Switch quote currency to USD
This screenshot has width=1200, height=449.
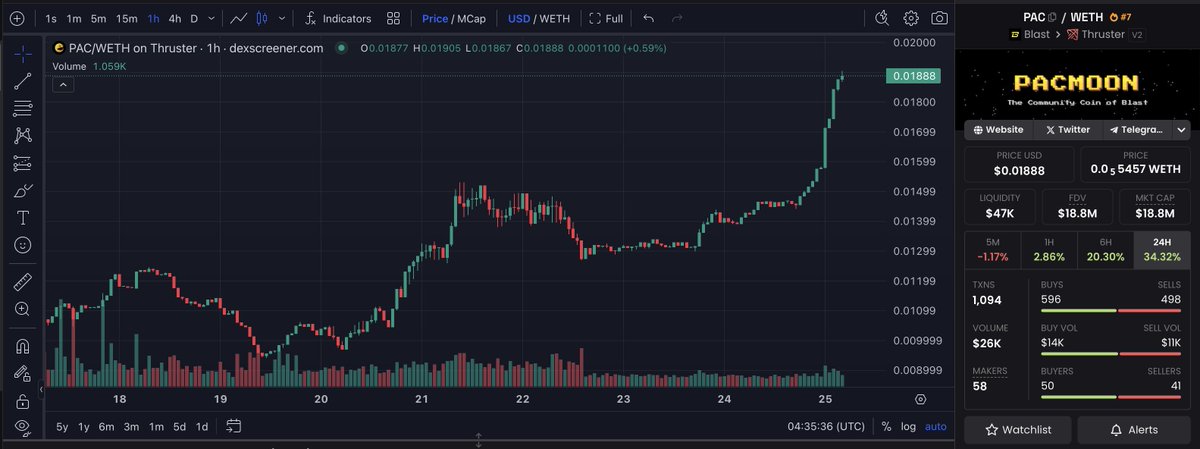pos(519,18)
